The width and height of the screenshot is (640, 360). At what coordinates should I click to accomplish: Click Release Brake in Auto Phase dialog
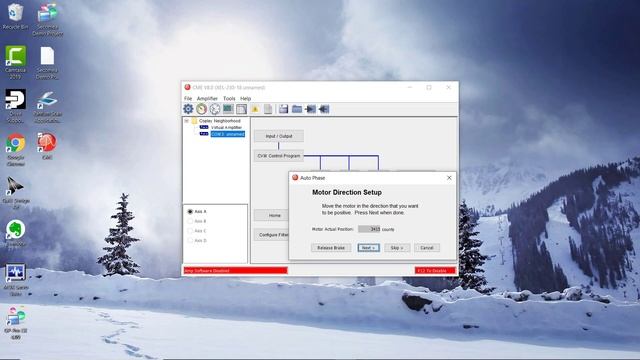331,248
